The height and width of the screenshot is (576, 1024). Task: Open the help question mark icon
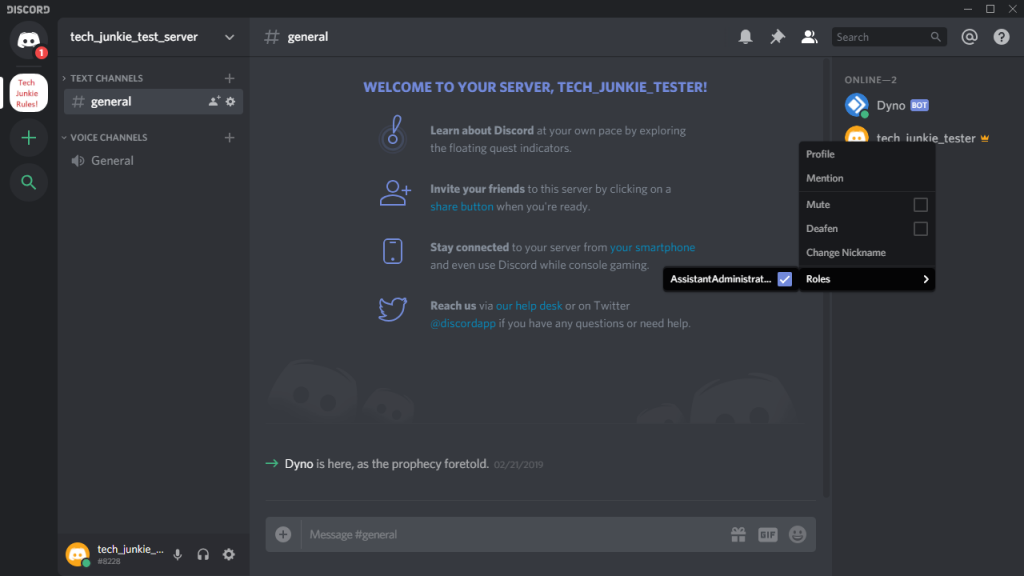(x=1001, y=37)
